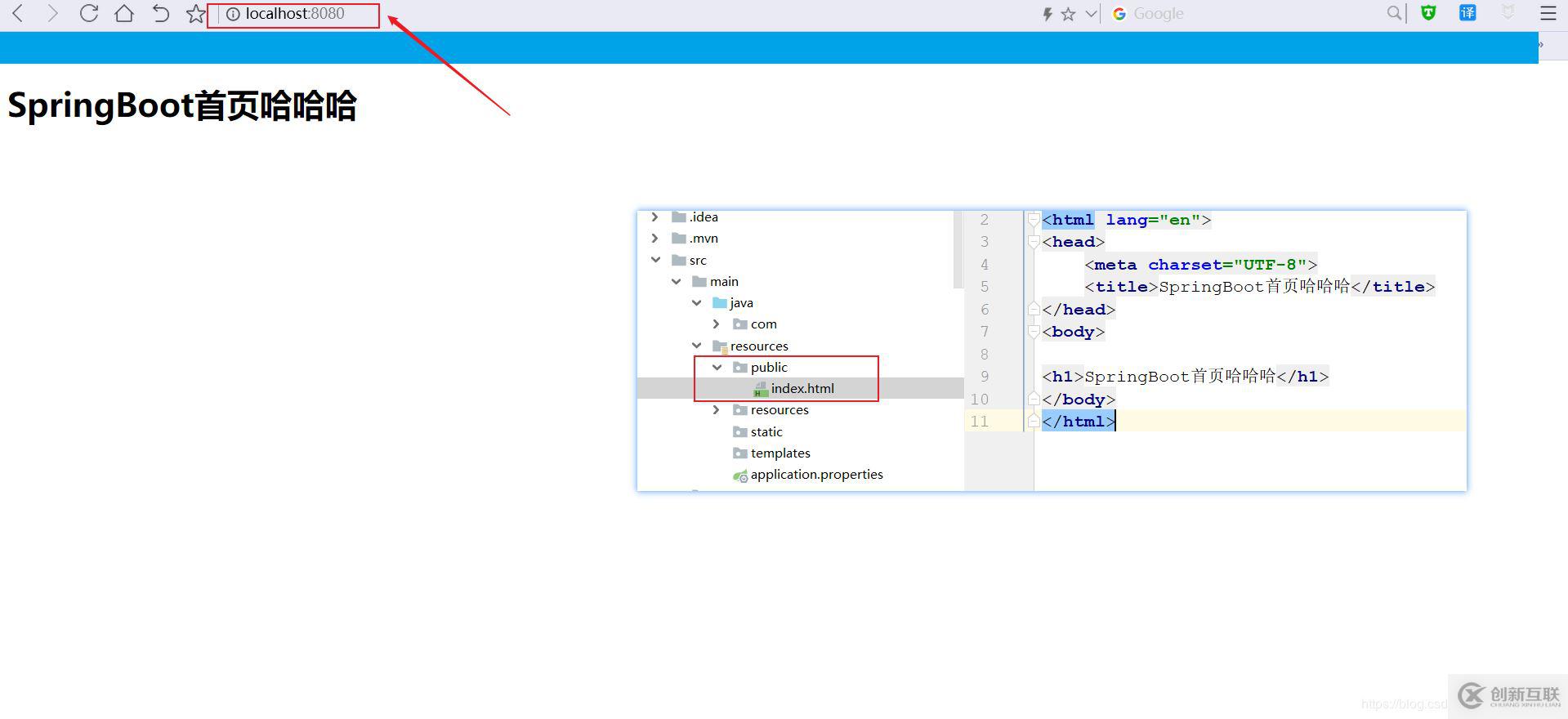This screenshot has width=1568, height=719.
Task: Click the small star next to the lightning bolt
Action: (x=1068, y=14)
